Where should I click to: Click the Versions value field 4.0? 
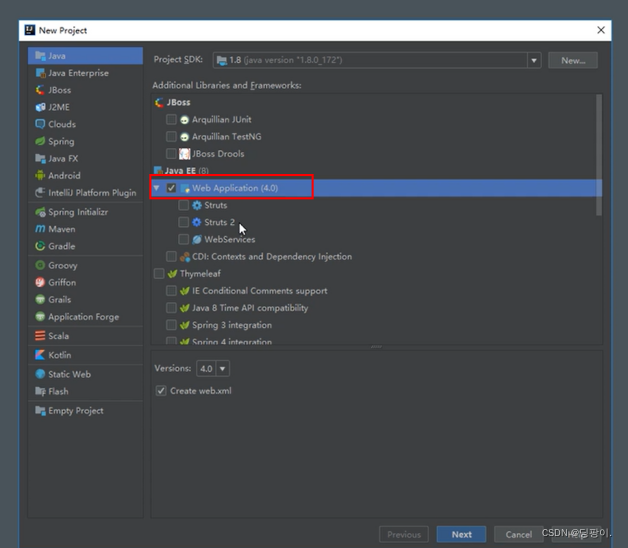[206, 369]
